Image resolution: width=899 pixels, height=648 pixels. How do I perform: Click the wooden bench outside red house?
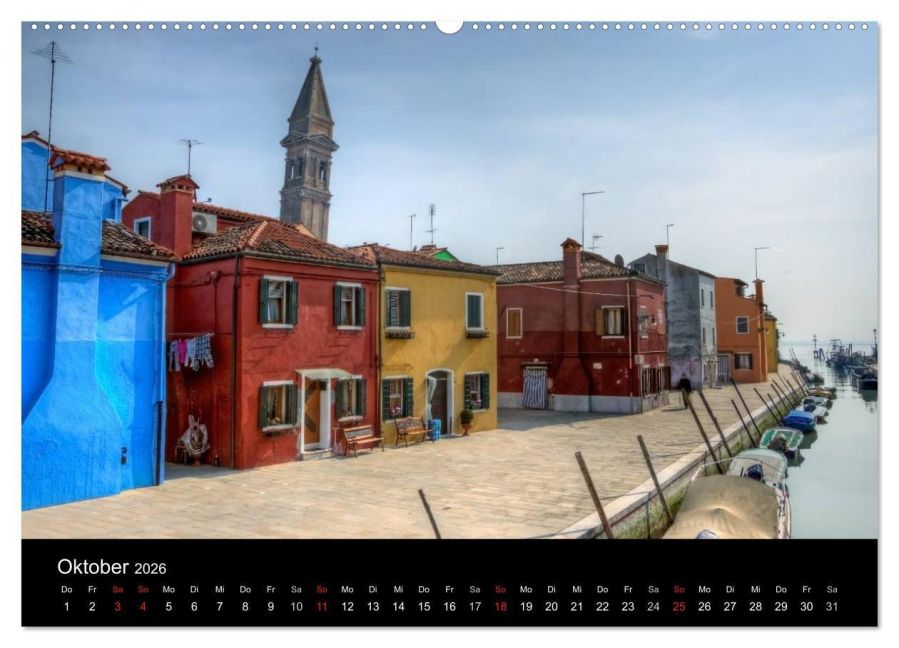[362, 440]
